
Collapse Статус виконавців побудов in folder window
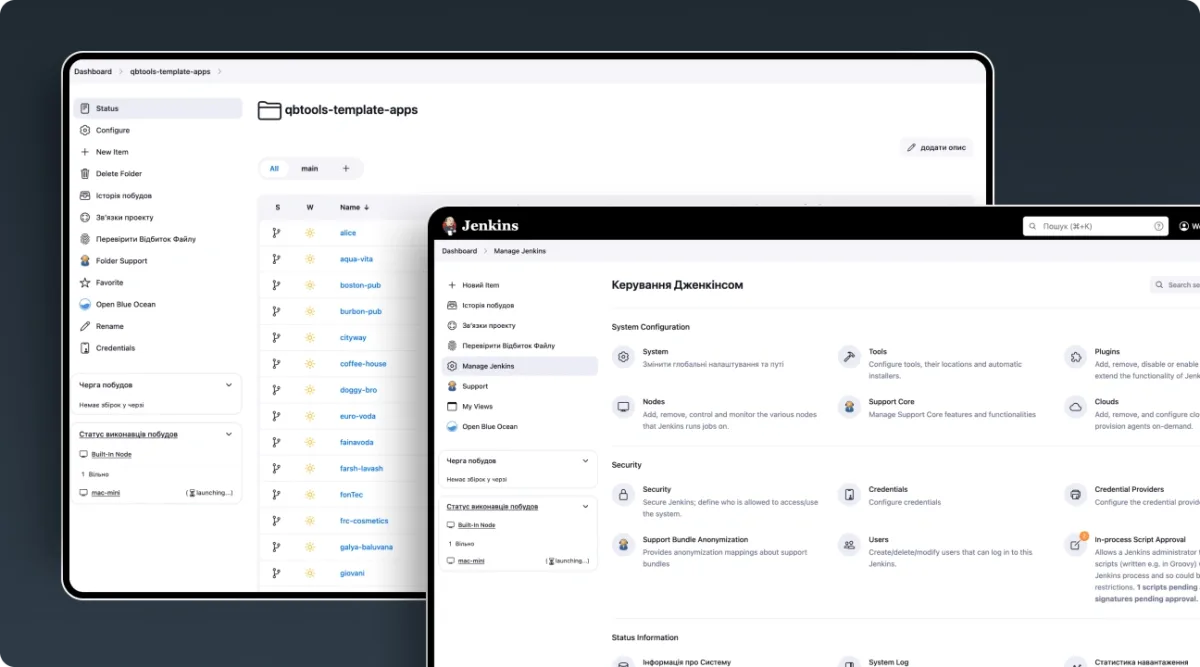click(x=230, y=434)
